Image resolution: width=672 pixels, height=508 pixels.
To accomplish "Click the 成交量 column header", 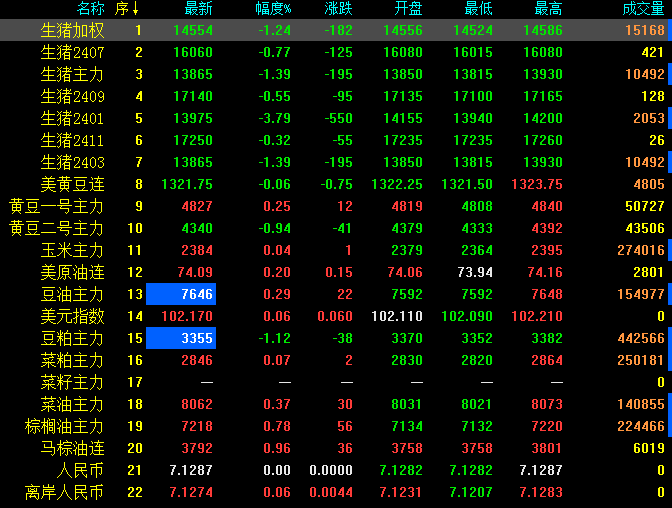I will click(x=644, y=8).
